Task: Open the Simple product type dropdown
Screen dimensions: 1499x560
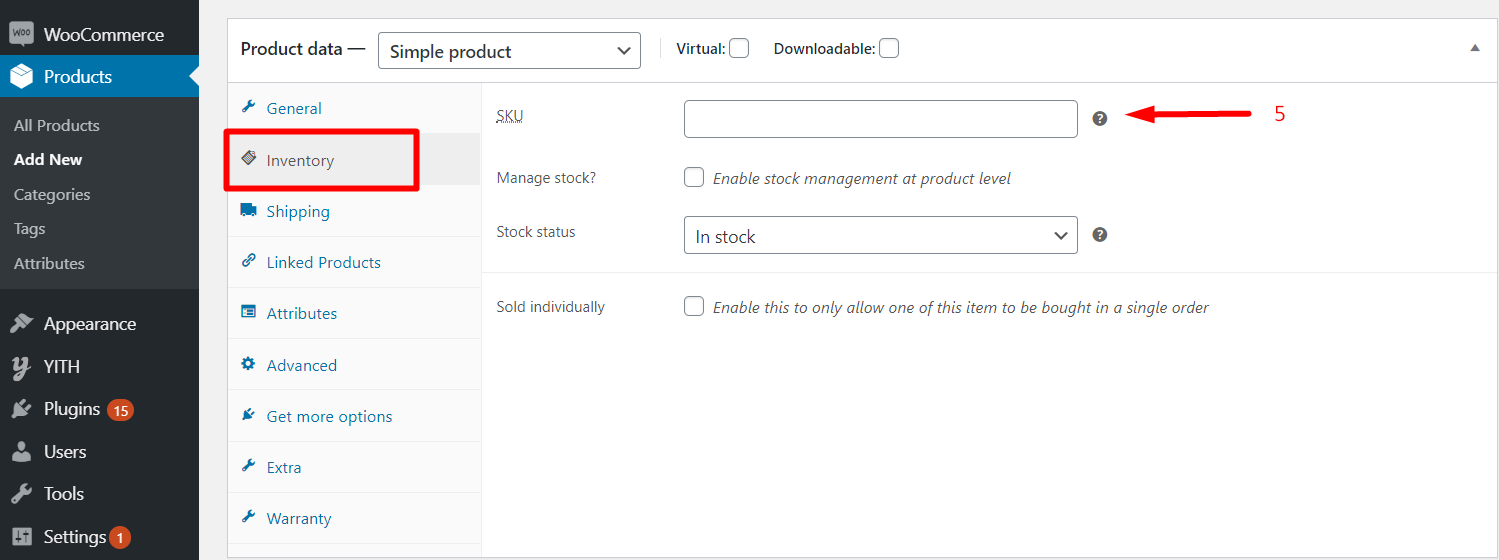Action: (509, 51)
